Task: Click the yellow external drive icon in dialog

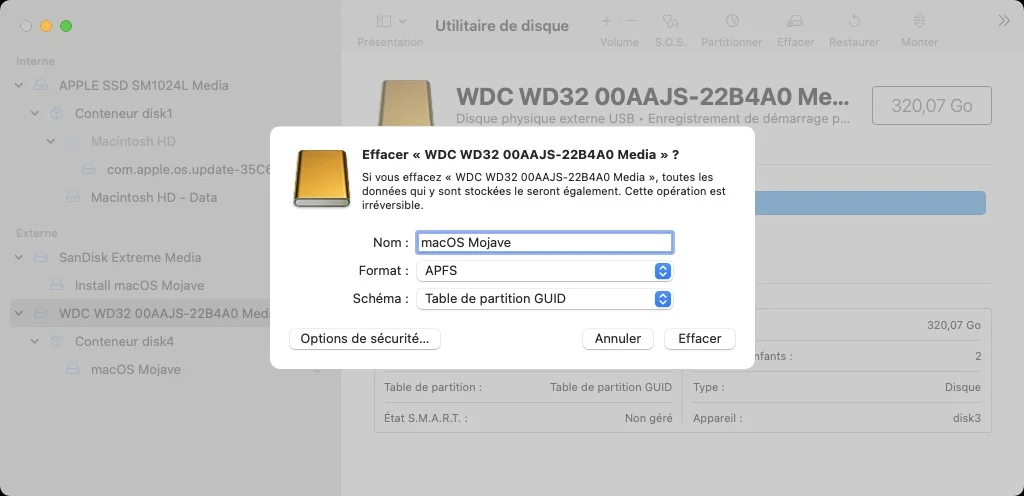Action: click(x=322, y=178)
